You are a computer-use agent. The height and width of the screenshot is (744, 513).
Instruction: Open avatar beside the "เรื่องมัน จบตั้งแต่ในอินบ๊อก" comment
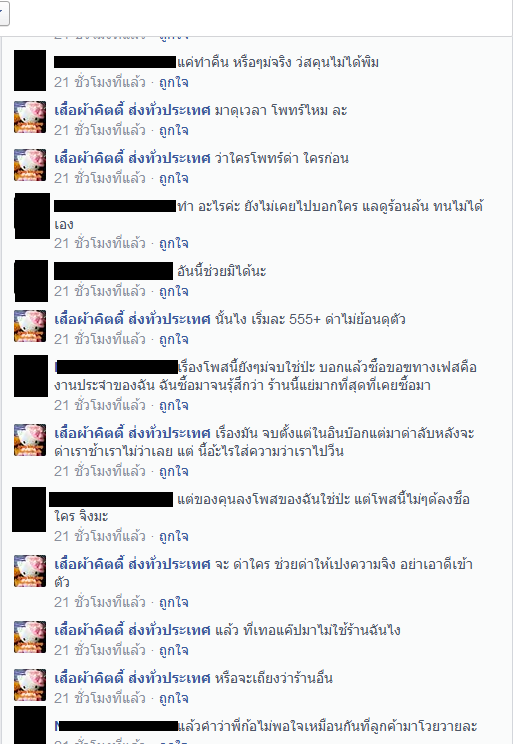click(30, 440)
